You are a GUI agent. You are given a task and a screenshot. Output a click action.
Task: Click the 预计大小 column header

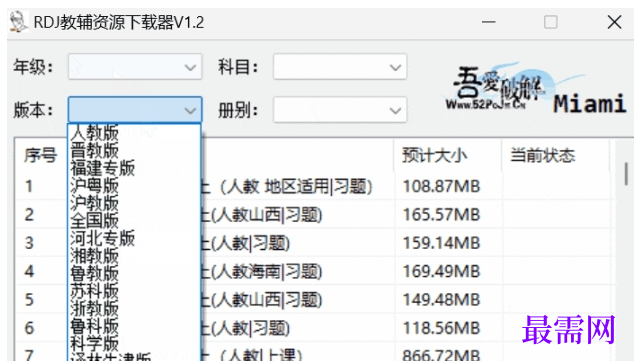(x=448, y=155)
